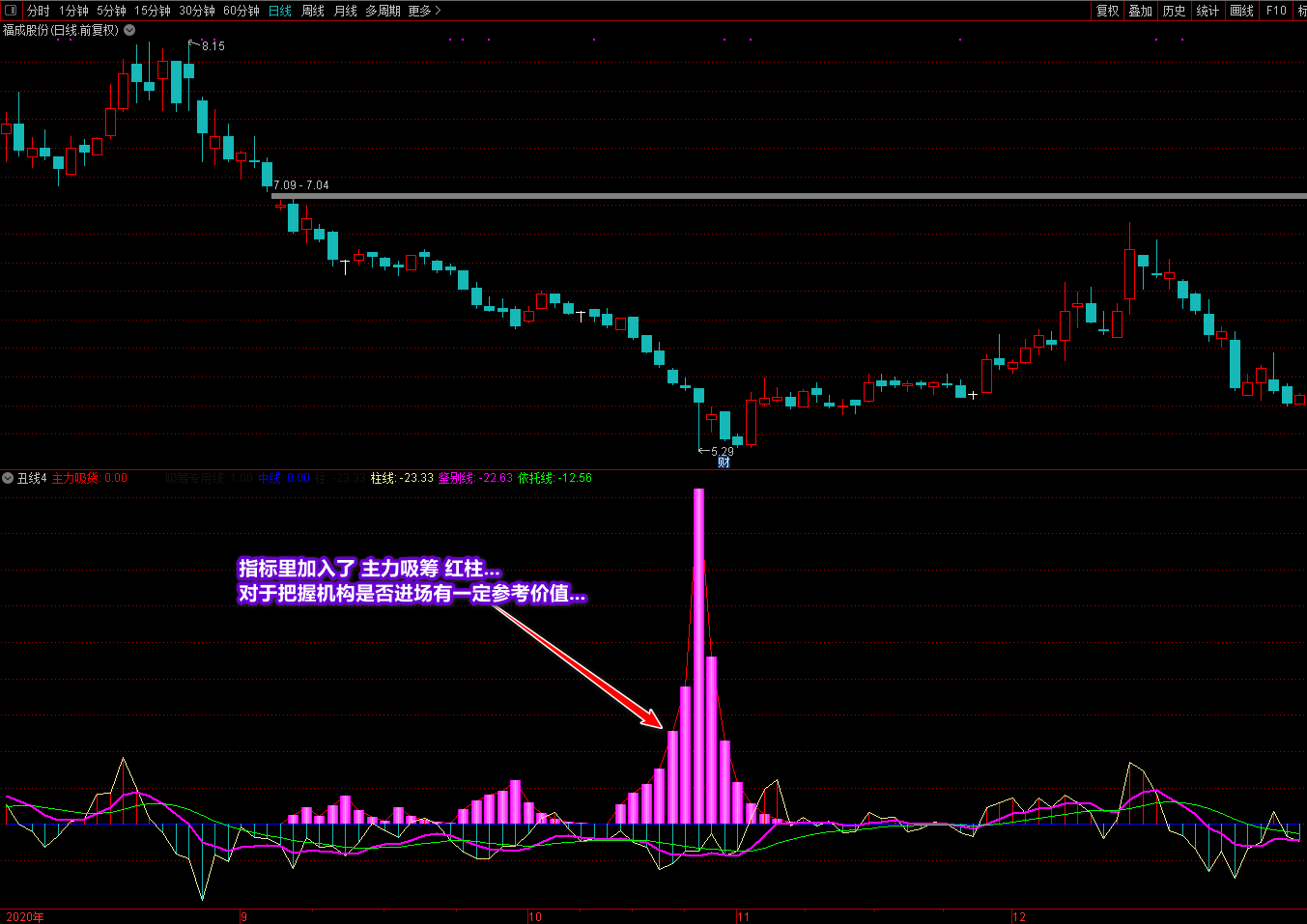Expand the 更多 periods menu
The width and height of the screenshot is (1307, 924).
pos(424,11)
